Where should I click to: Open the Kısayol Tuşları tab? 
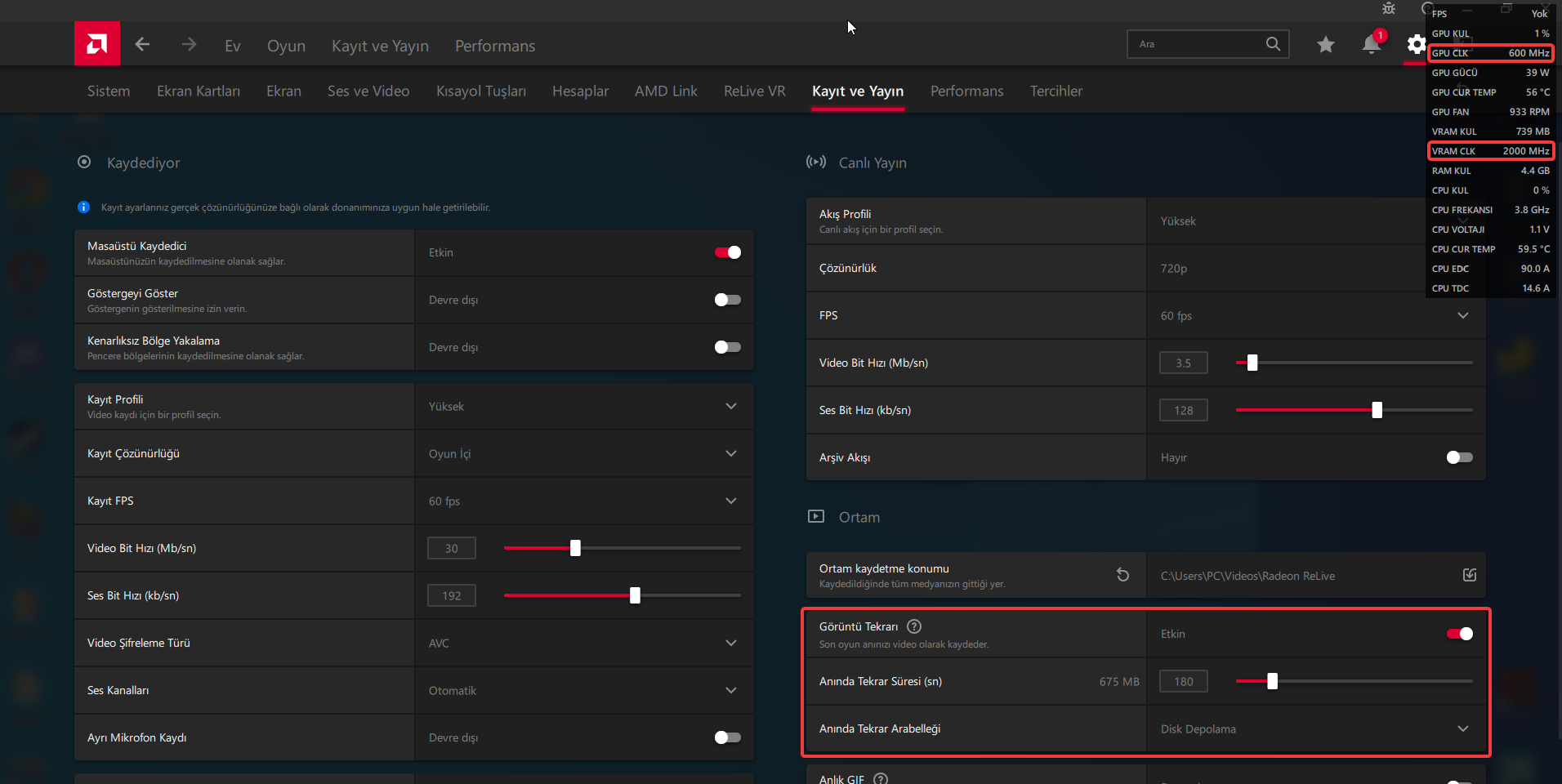[480, 91]
